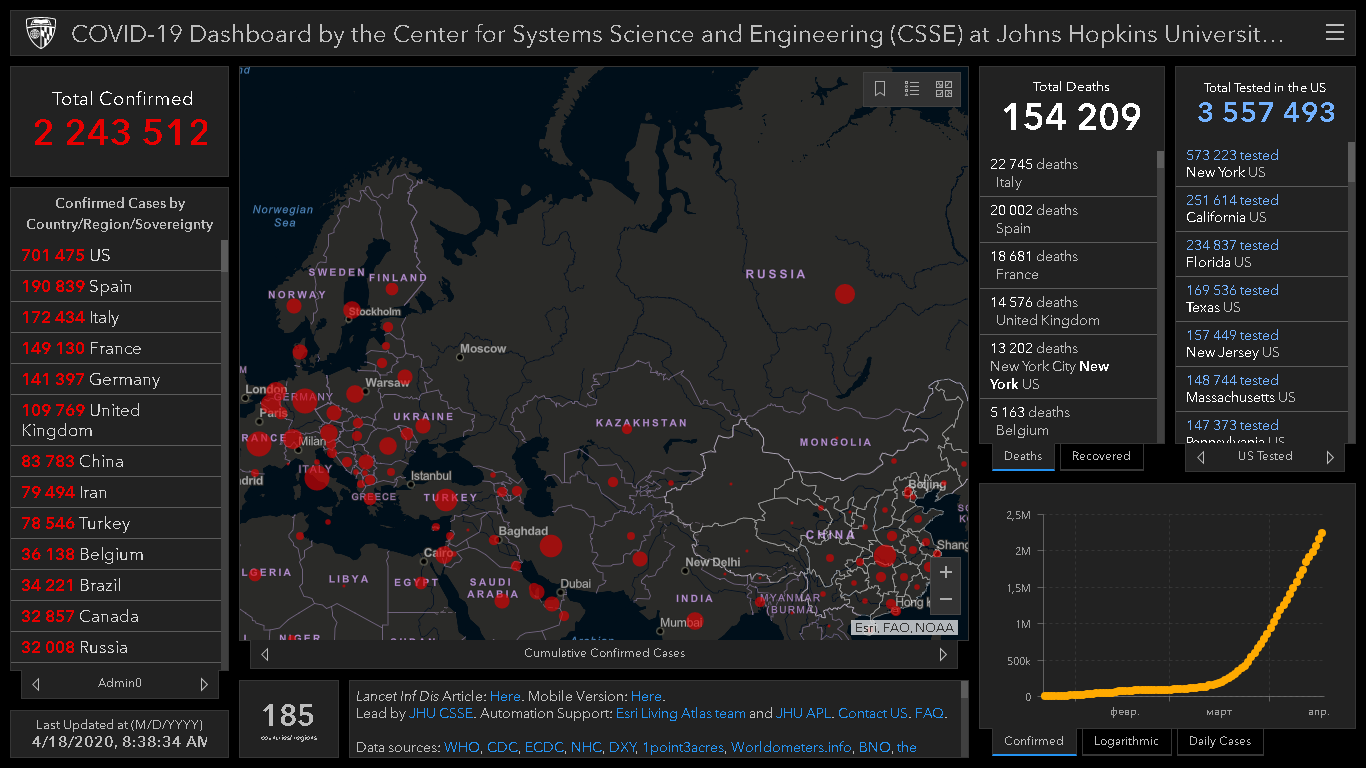Click the right arrow next to Admin0

click(x=204, y=684)
